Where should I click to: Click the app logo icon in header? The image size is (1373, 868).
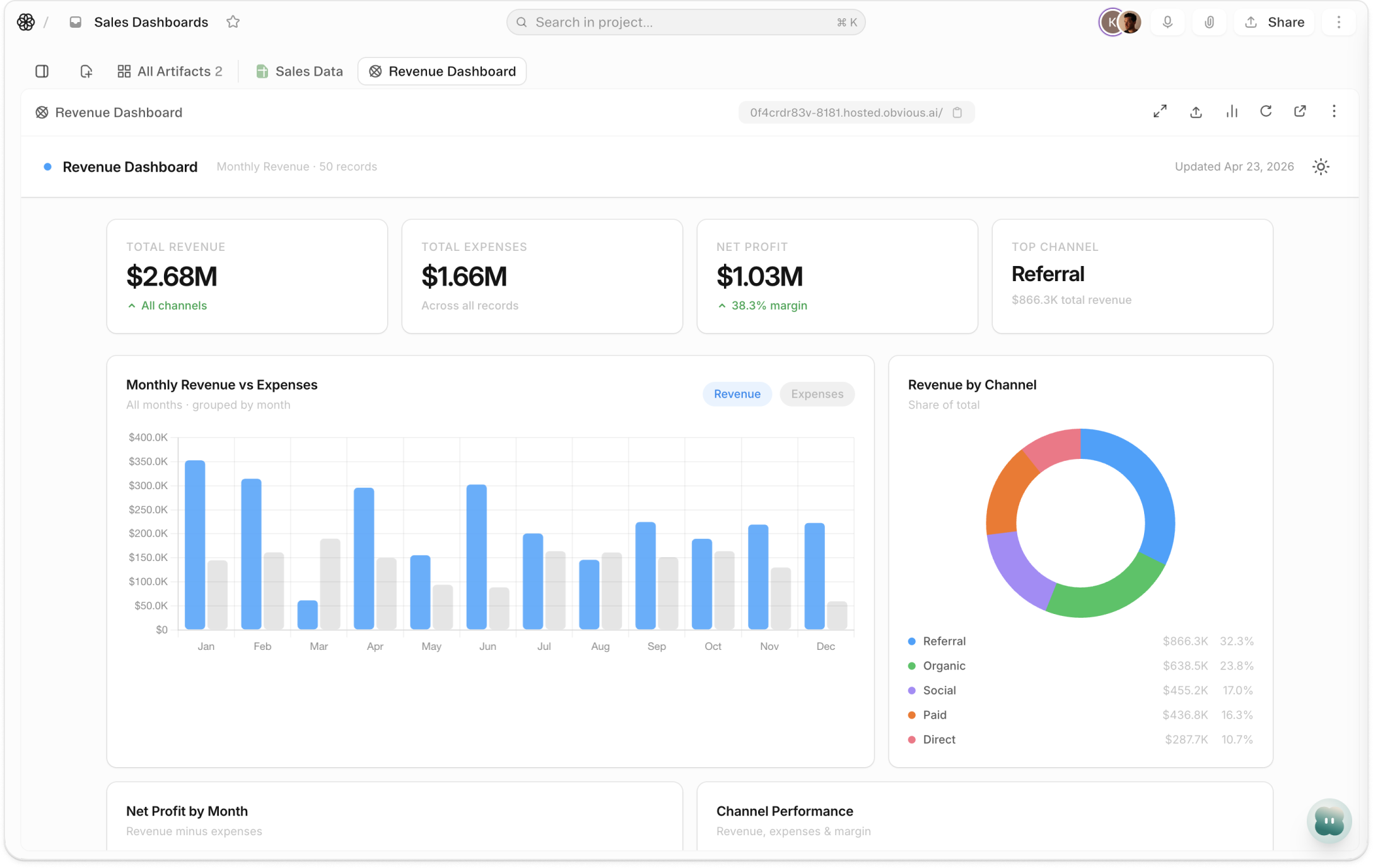[26, 22]
